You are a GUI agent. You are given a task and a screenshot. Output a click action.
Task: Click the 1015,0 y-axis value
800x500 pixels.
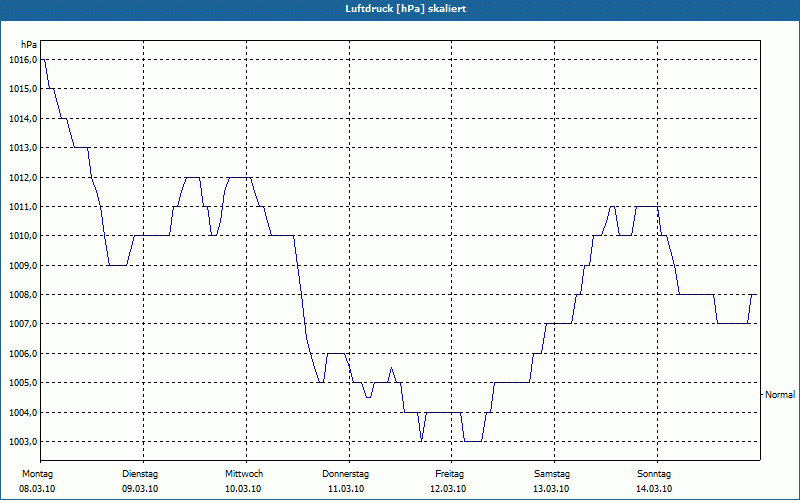tap(23, 89)
